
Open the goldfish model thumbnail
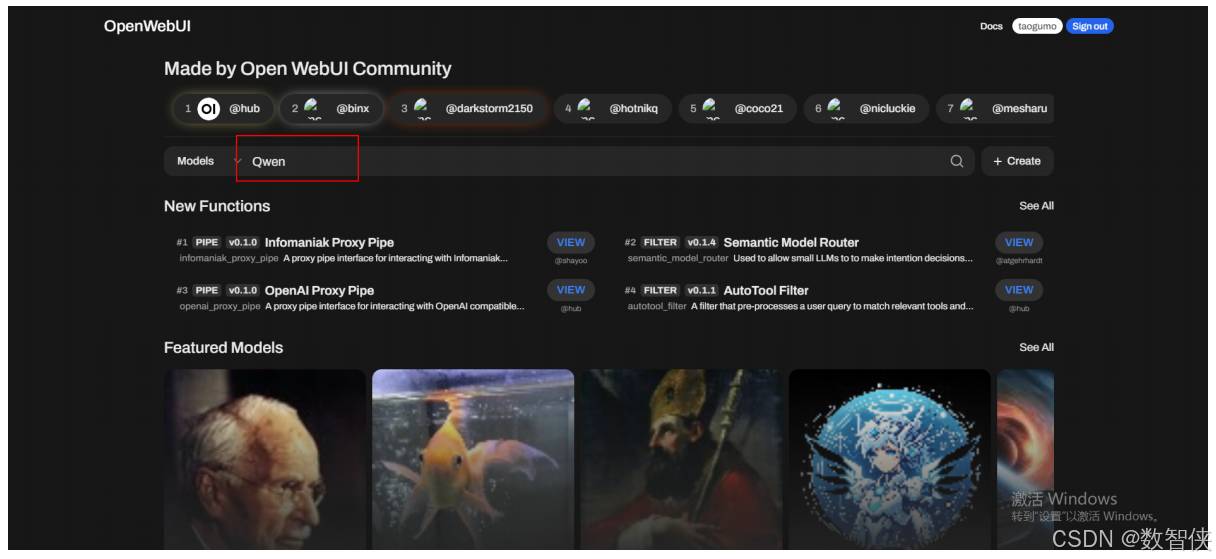point(473,459)
